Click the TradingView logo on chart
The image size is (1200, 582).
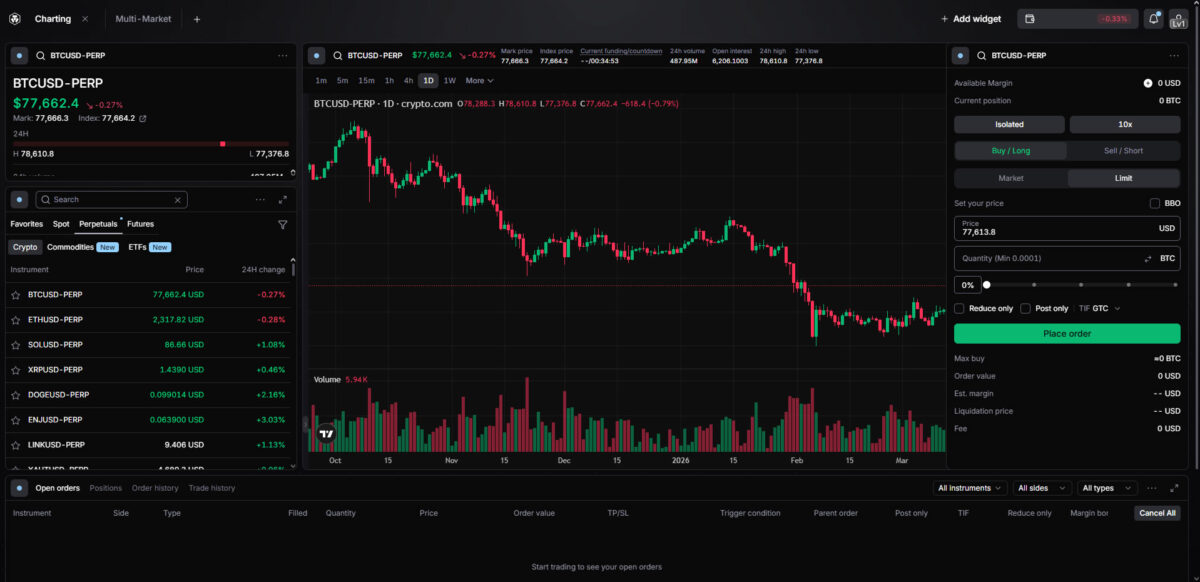(x=326, y=434)
